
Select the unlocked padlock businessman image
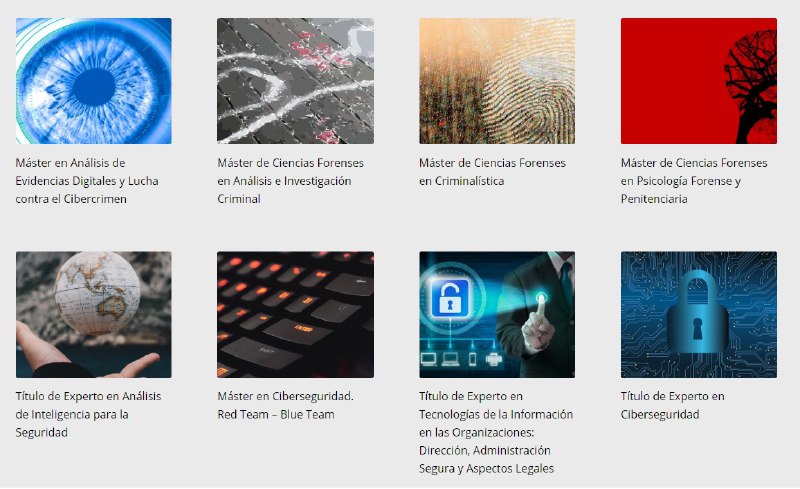[x=497, y=314]
